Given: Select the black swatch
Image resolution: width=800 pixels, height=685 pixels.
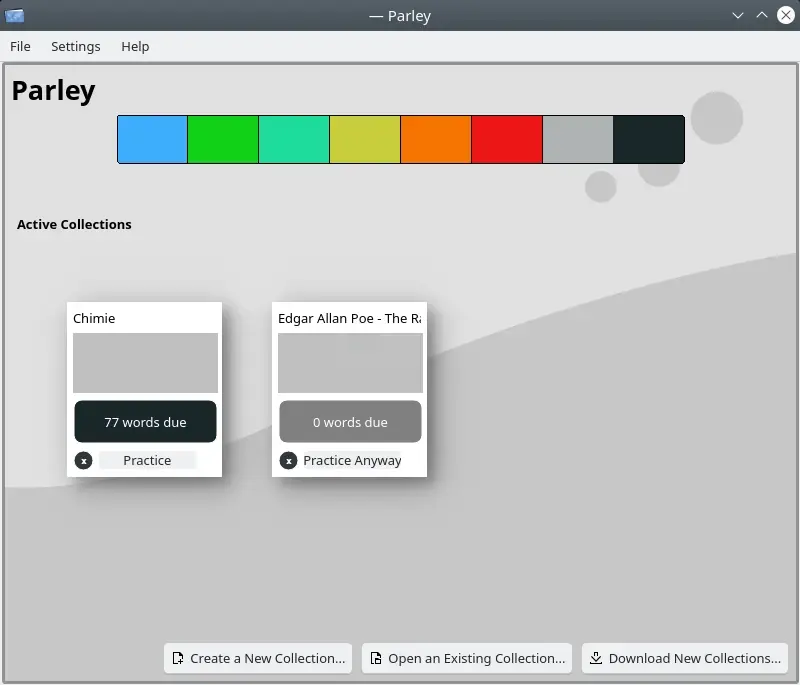Looking at the screenshot, I should click(649, 139).
